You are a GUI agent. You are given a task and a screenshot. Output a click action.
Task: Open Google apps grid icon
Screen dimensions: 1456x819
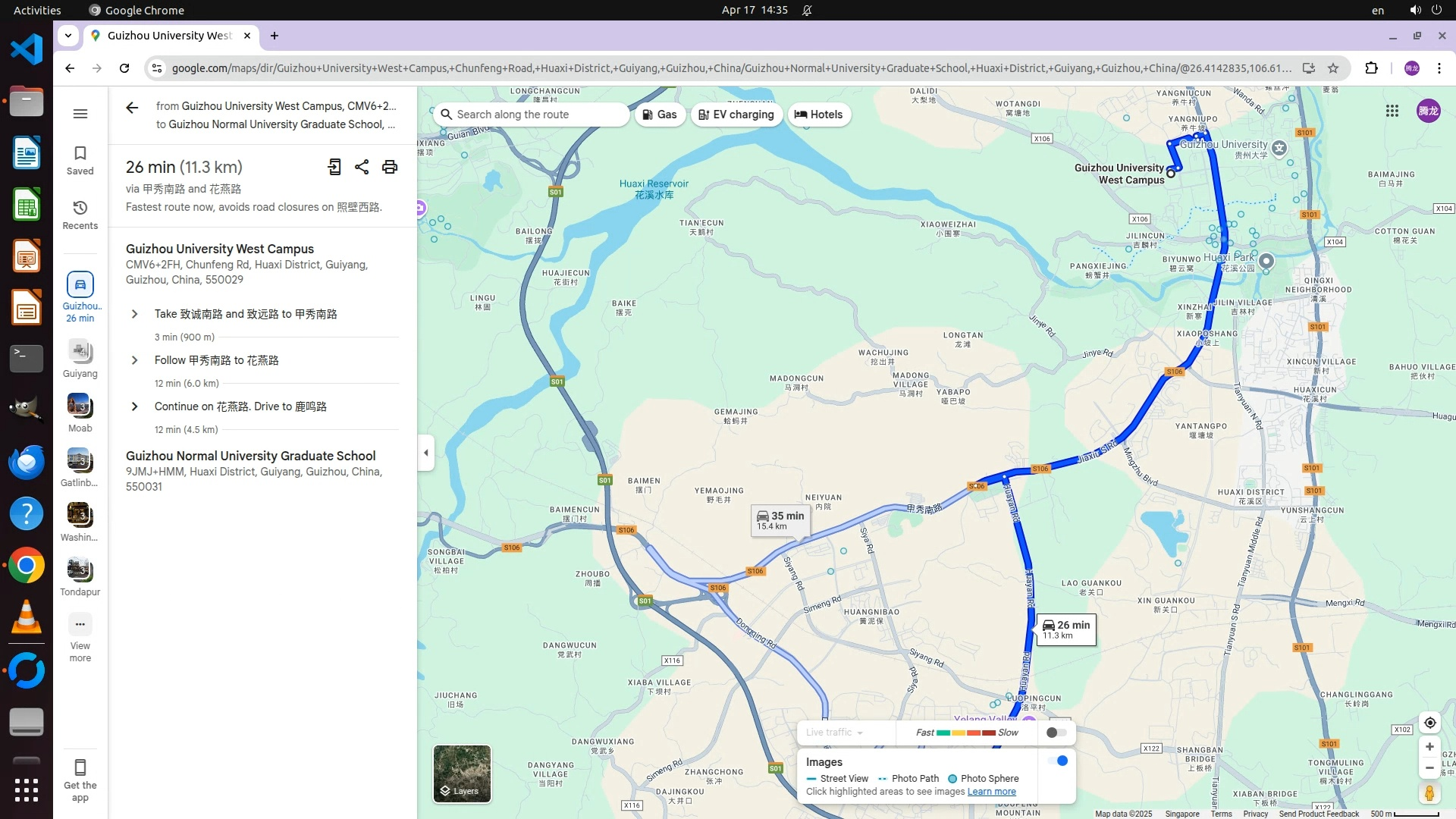click(1392, 111)
